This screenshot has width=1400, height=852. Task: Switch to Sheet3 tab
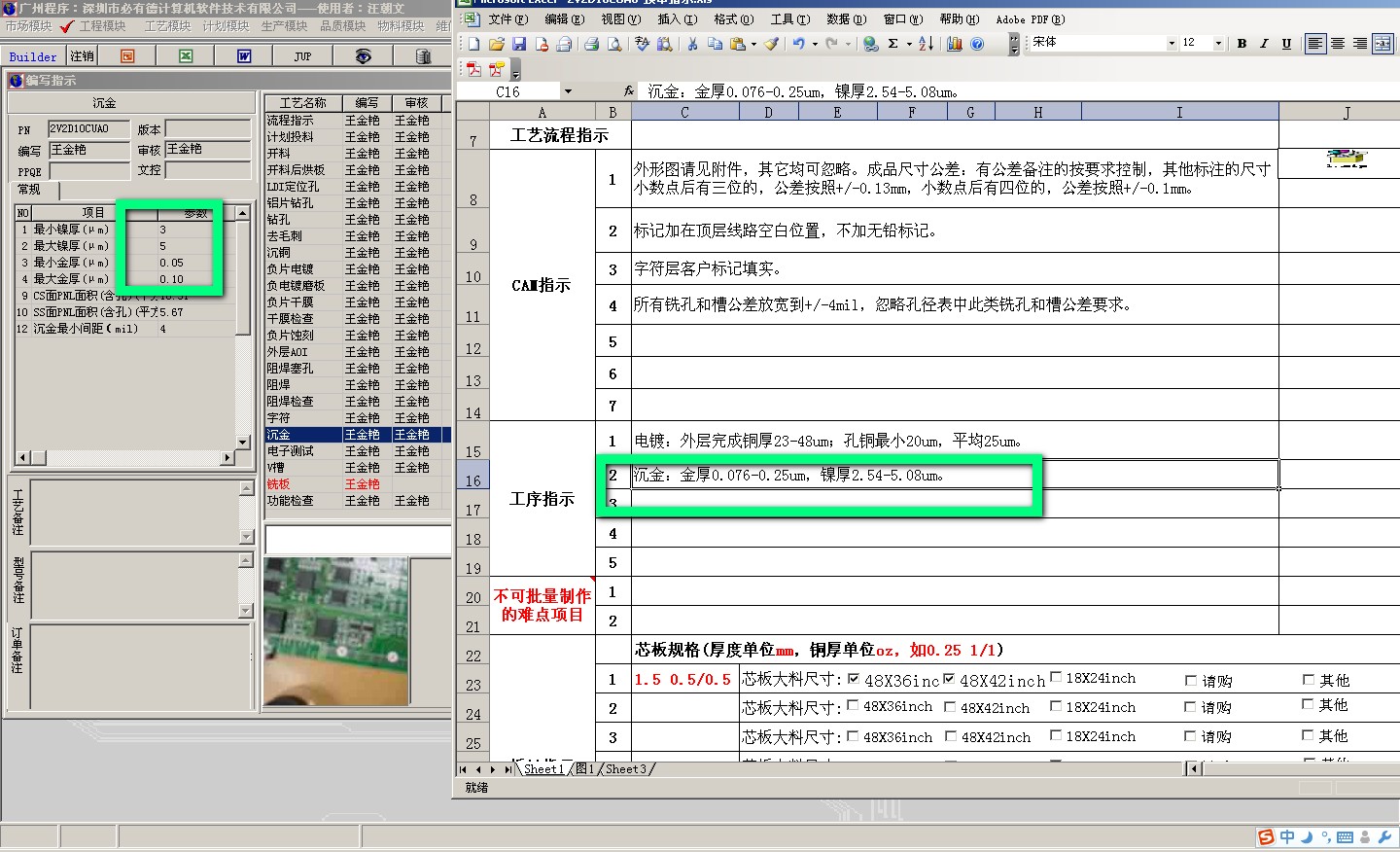[625, 769]
